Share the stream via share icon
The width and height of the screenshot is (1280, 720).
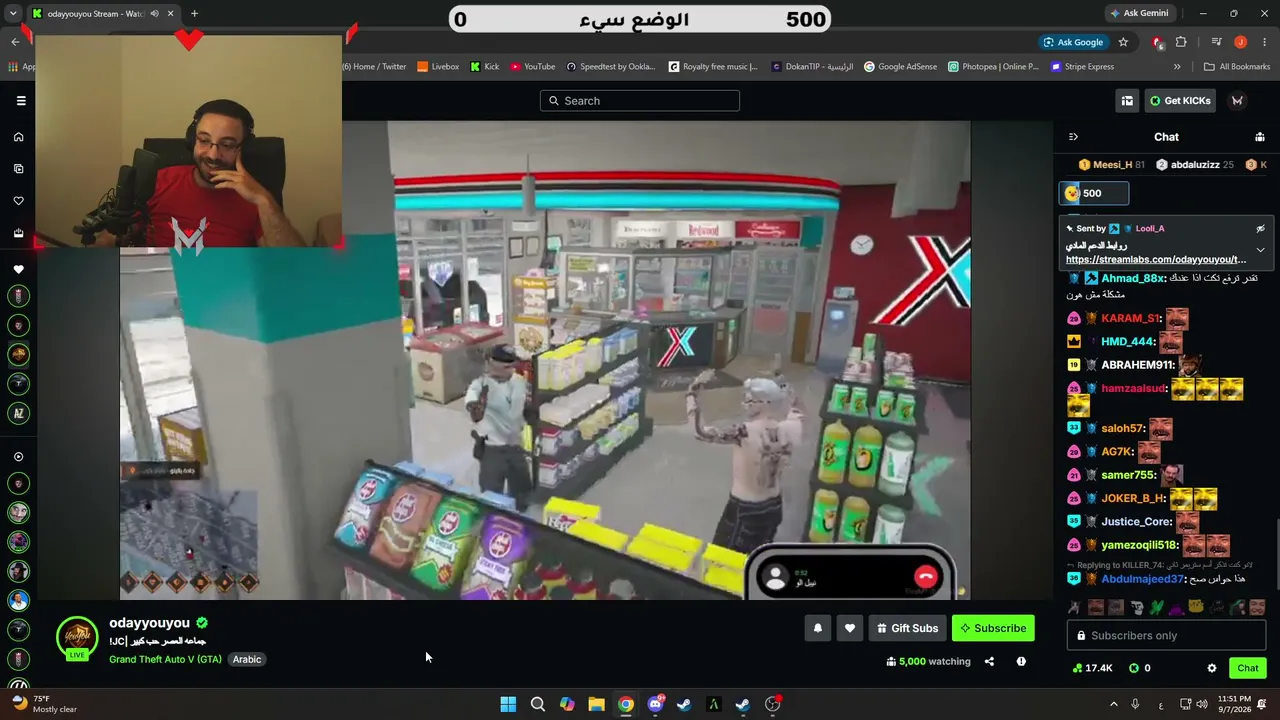tap(989, 661)
